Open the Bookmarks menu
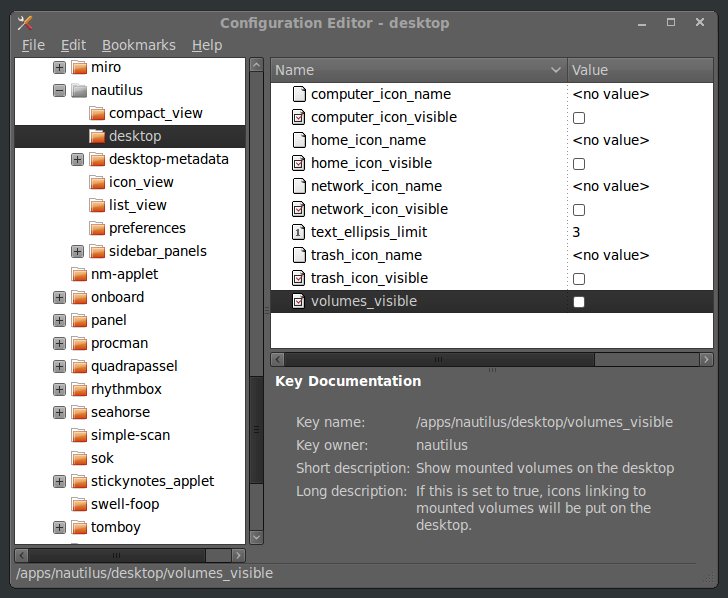Screen dimensions: 728x598 pos(138,45)
